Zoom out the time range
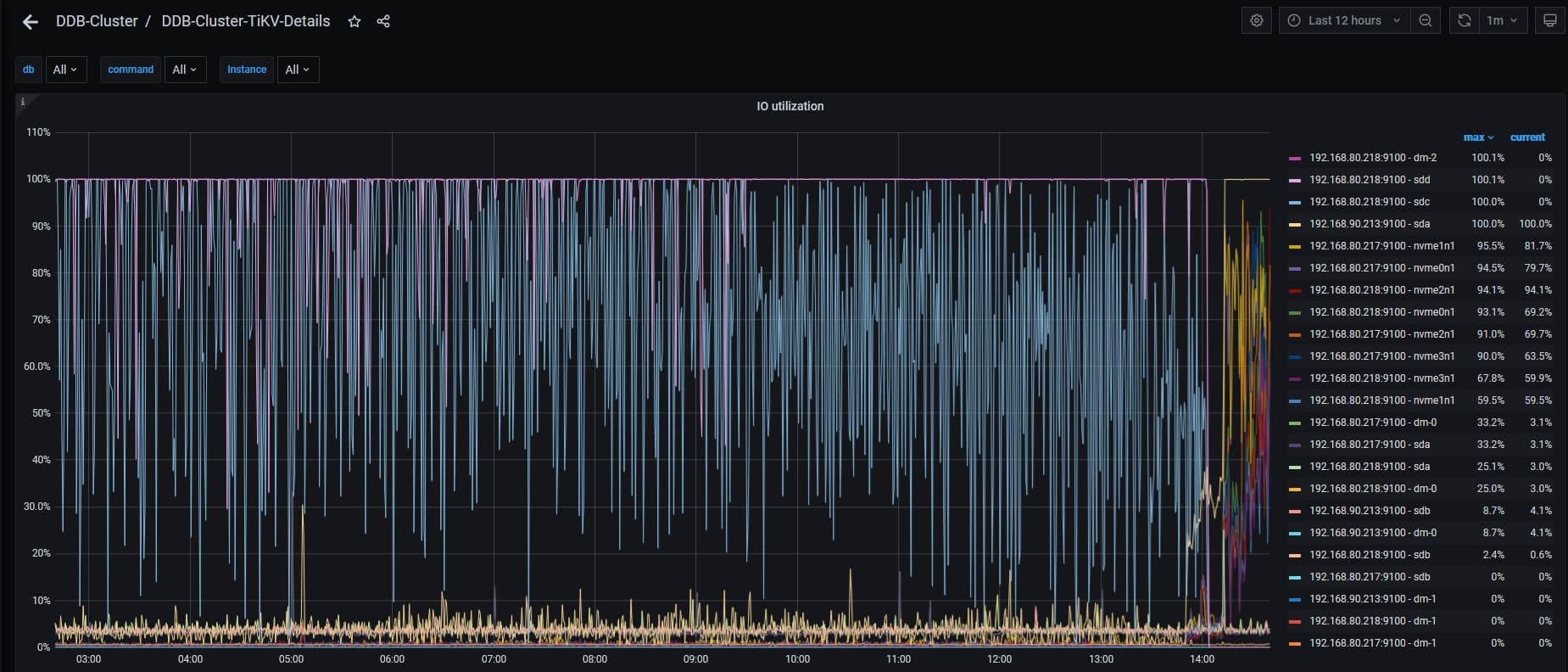Viewport: 1568px width, 672px height. pyautogui.click(x=1426, y=20)
